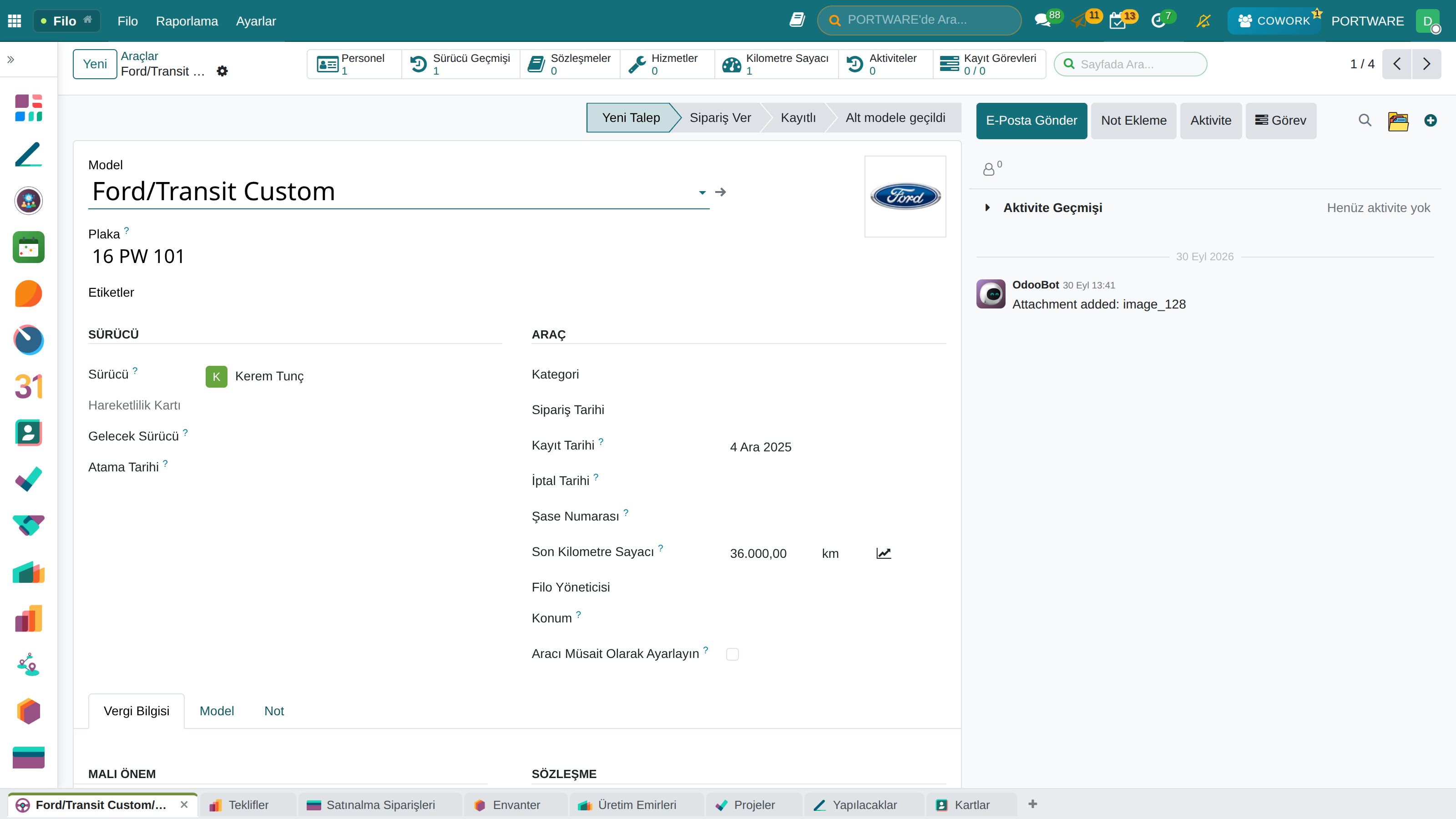The height and width of the screenshot is (819, 1456).
Task: Click the E-Posta Gönder button
Action: [x=1031, y=121]
